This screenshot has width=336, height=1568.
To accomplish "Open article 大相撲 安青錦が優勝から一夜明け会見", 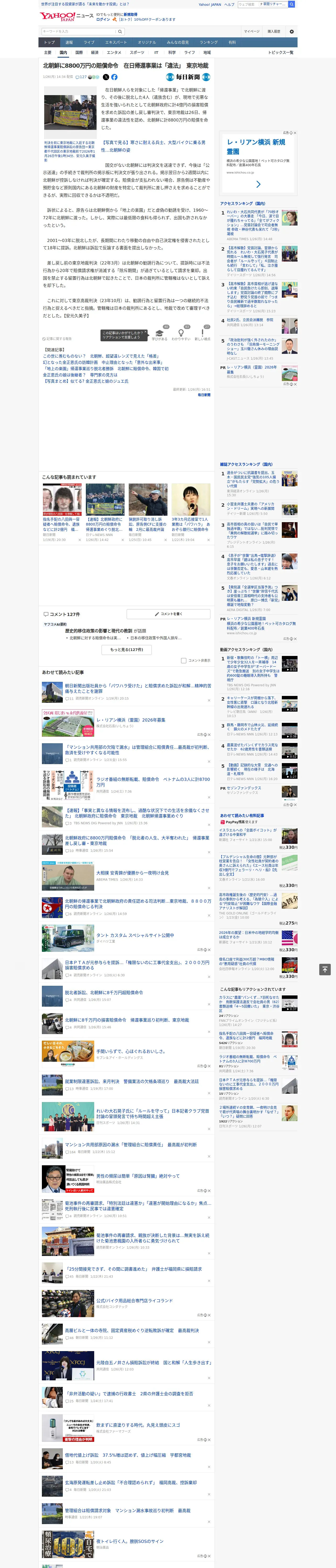I will (x=132, y=872).
